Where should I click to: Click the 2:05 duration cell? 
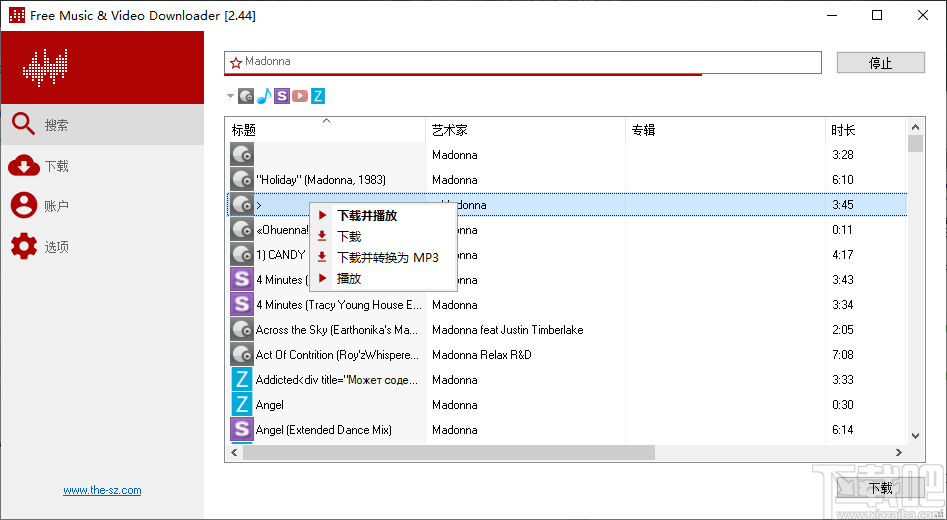[x=843, y=330]
